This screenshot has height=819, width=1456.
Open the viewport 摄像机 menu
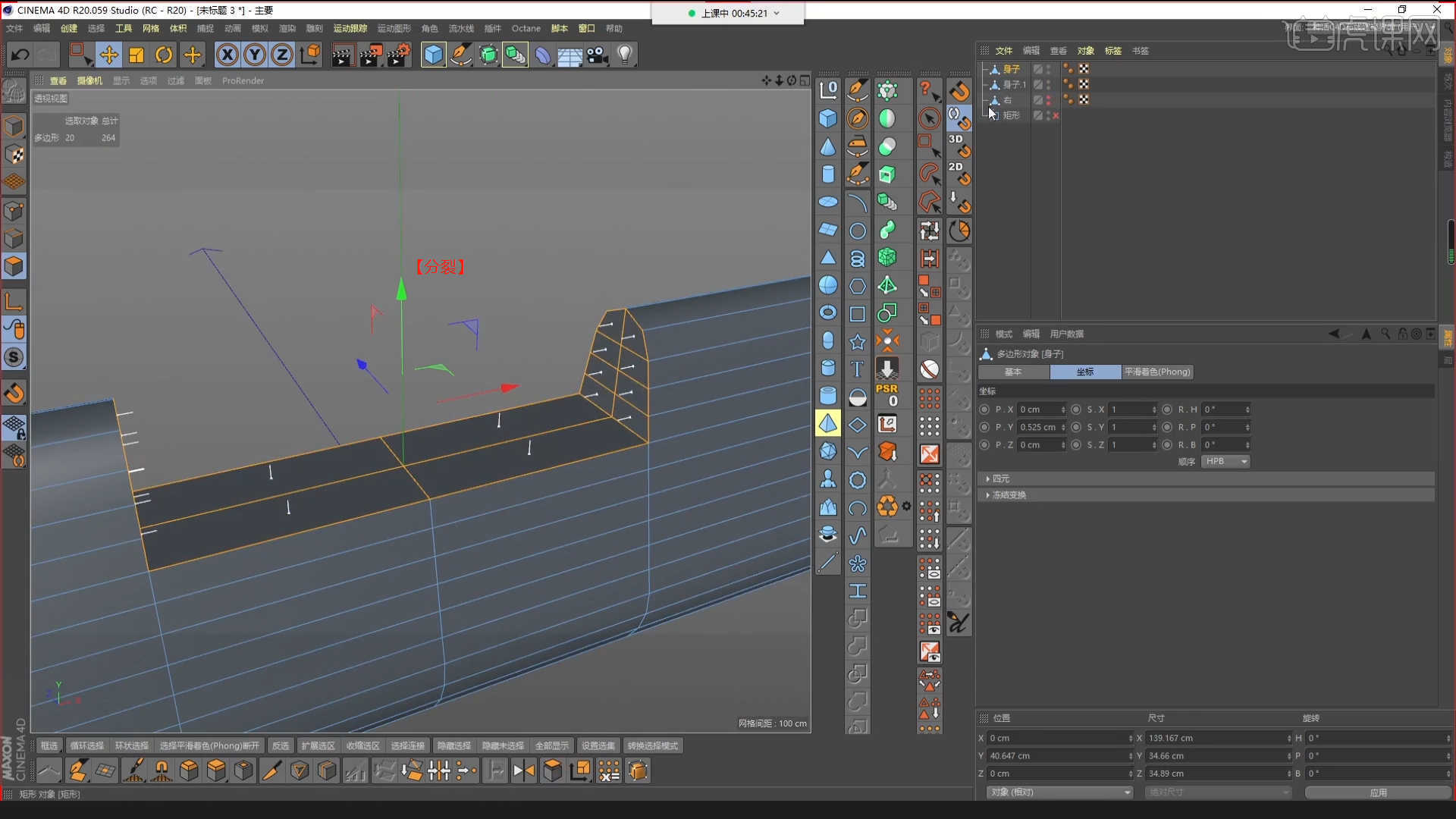tap(89, 80)
